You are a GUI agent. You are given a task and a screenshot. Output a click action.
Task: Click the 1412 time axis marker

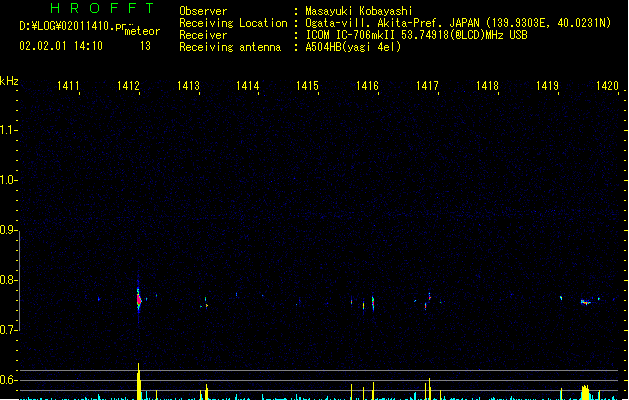point(128,86)
